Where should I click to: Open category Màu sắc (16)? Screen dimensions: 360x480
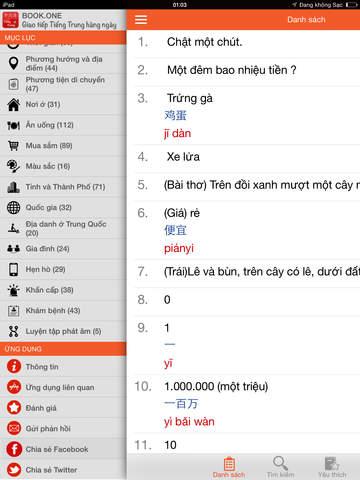tap(63, 166)
